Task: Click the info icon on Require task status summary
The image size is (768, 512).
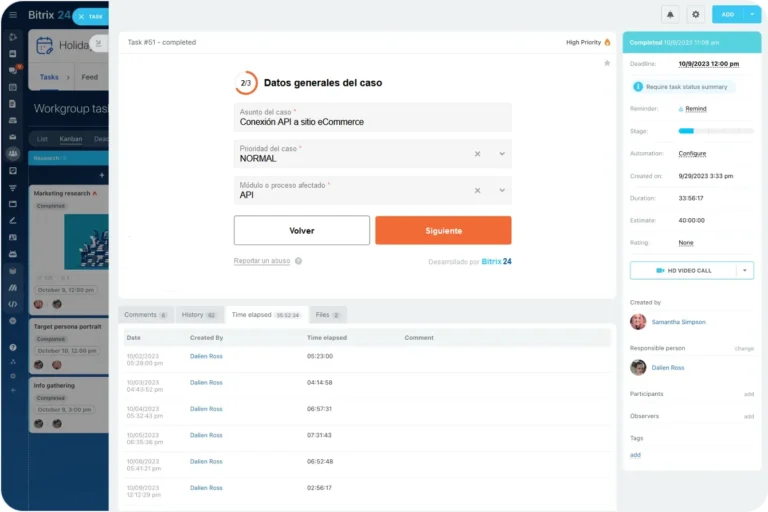Action: pyautogui.click(x=638, y=87)
